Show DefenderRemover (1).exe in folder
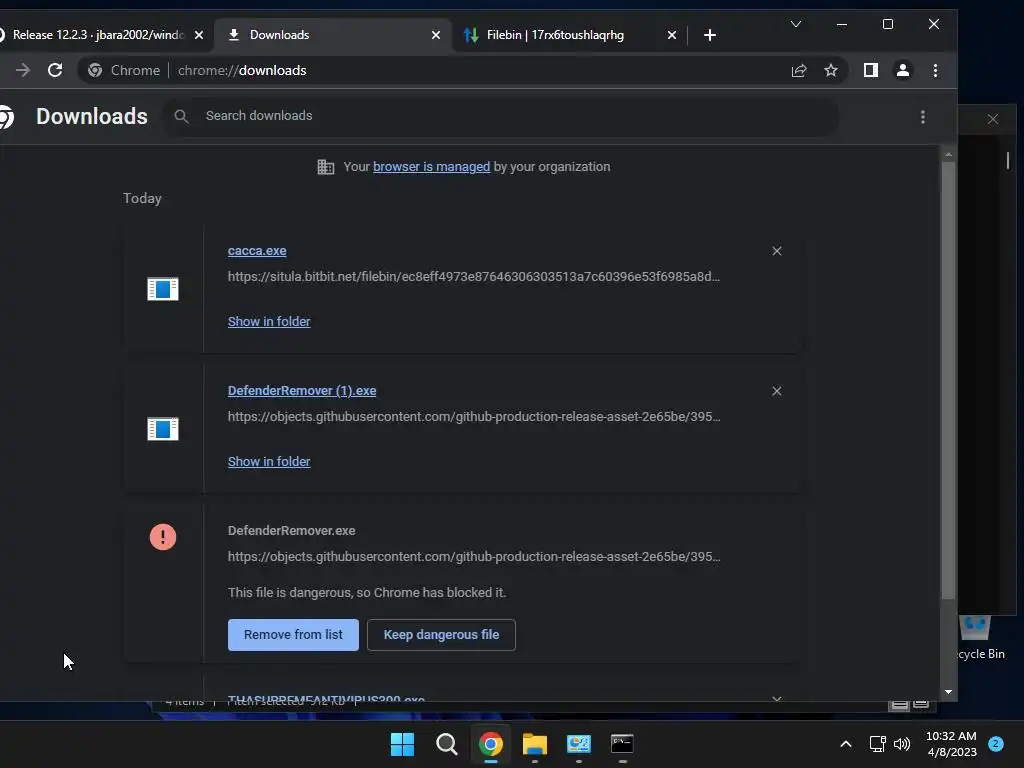Screen dimensions: 1024x768 coord(269,462)
